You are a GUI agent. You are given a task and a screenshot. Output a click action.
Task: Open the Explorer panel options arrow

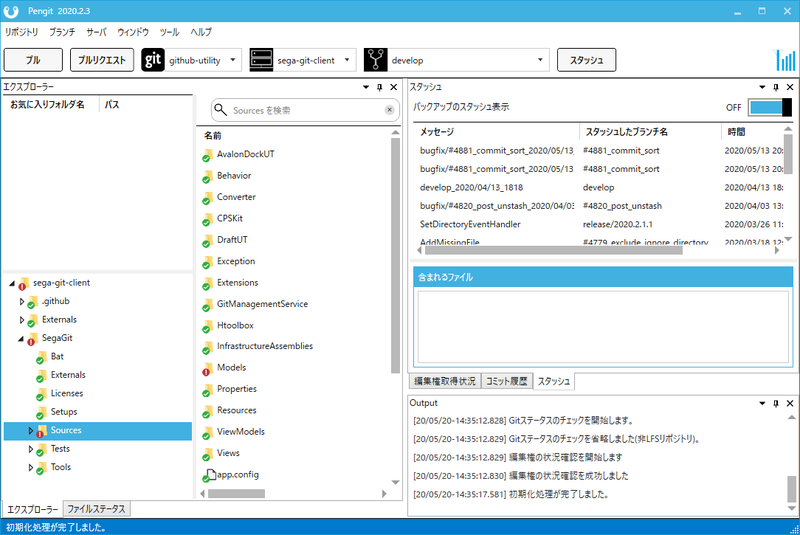click(x=366, y=87)
